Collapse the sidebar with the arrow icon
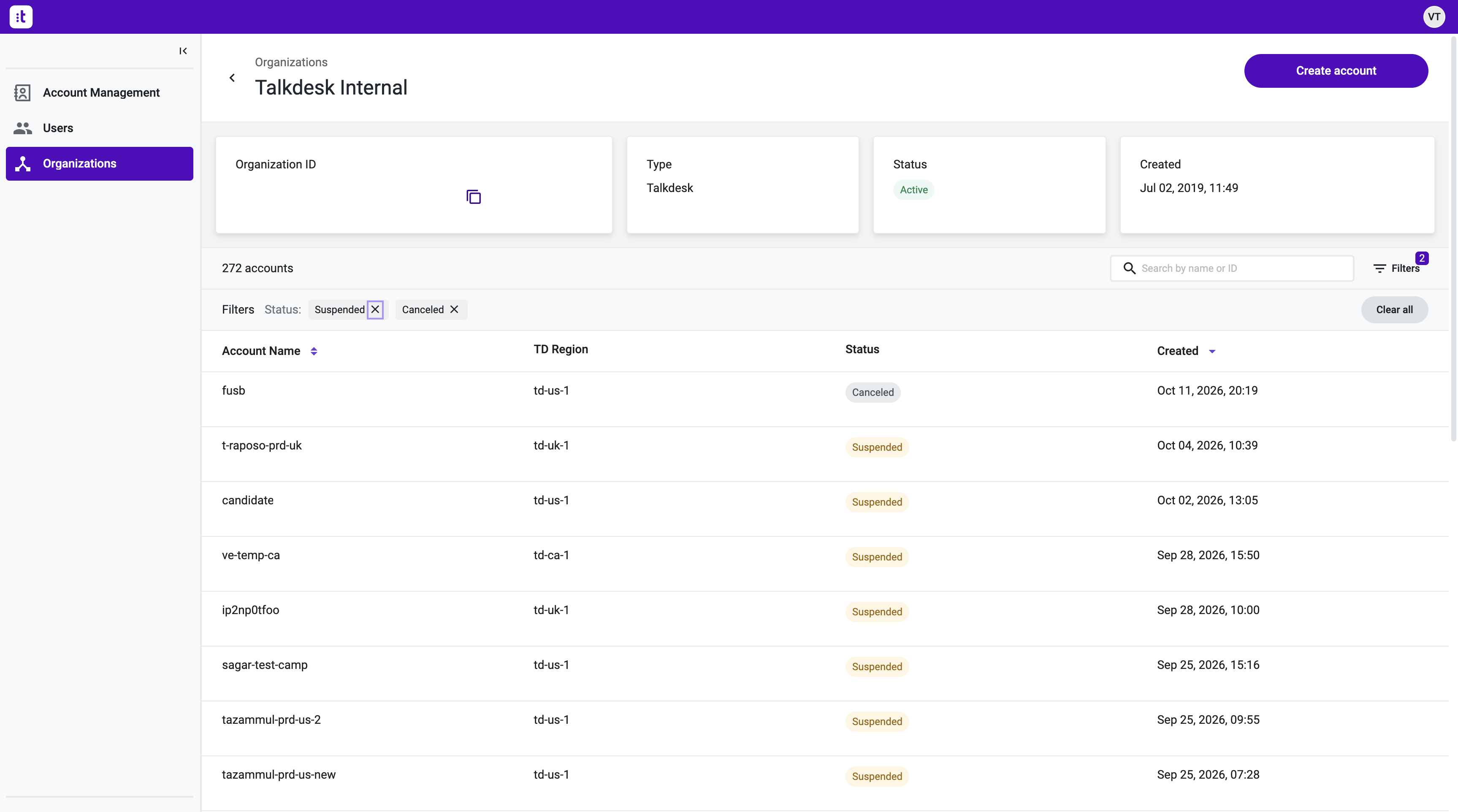Image resolution: width=1458 pixels, height=812 pixels. [x=183, y=51]
